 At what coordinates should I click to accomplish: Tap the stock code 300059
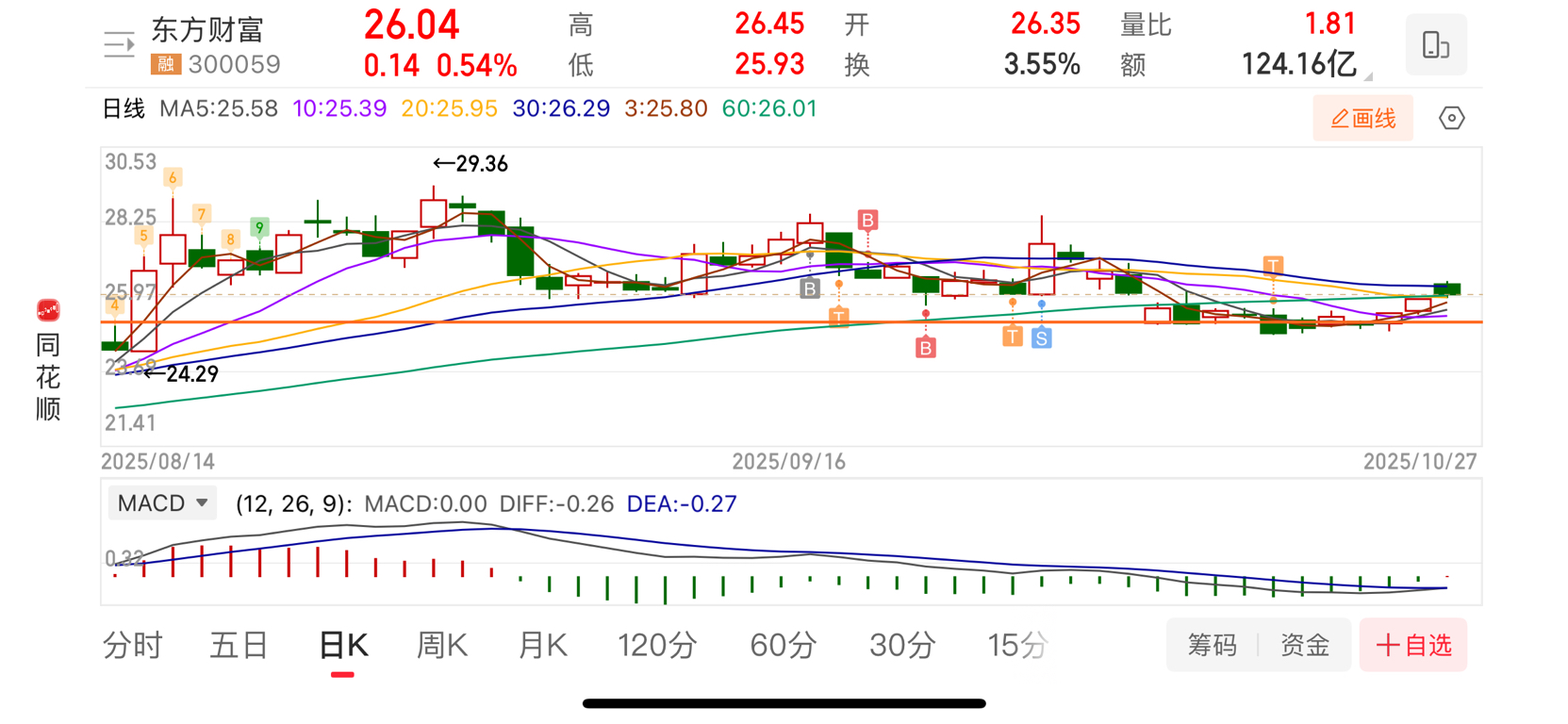[234, 64]
